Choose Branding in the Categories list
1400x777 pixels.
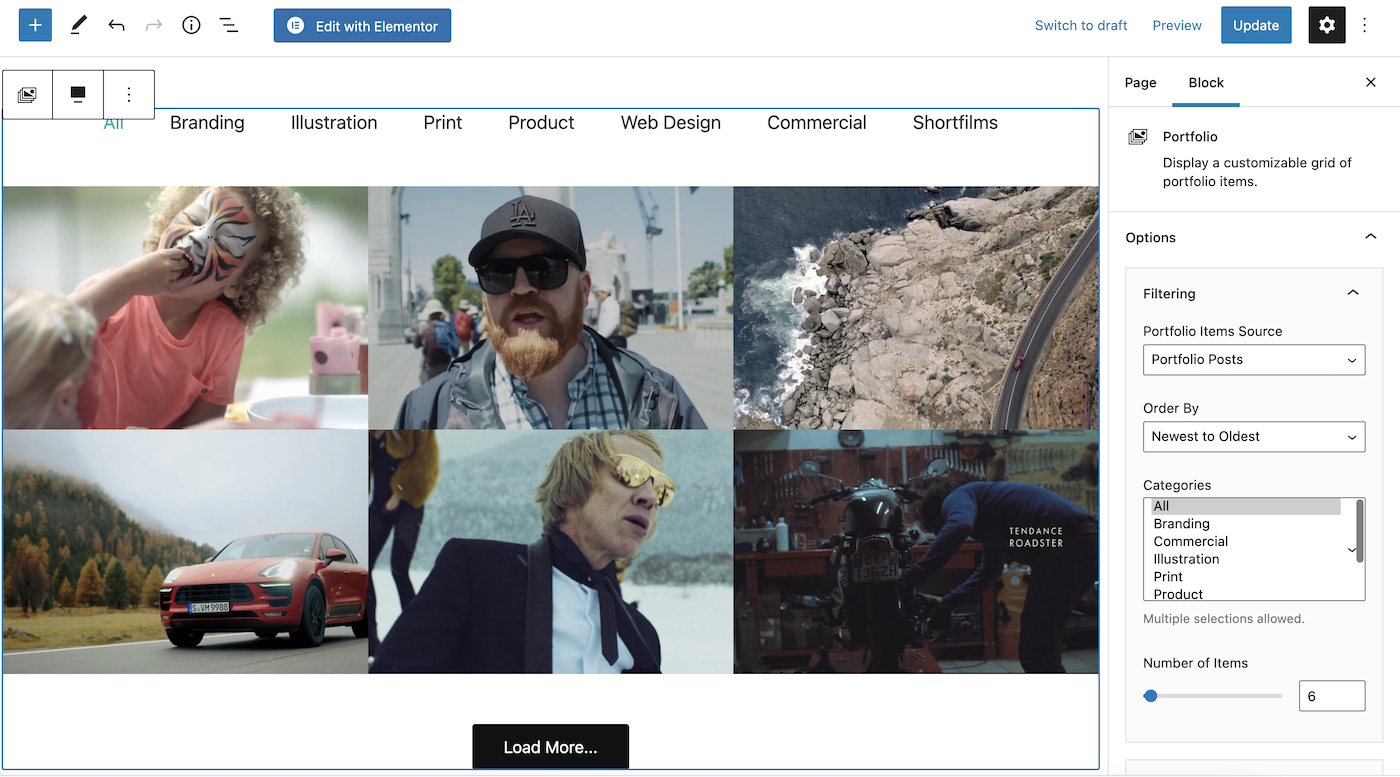[x=1246, y=524]
